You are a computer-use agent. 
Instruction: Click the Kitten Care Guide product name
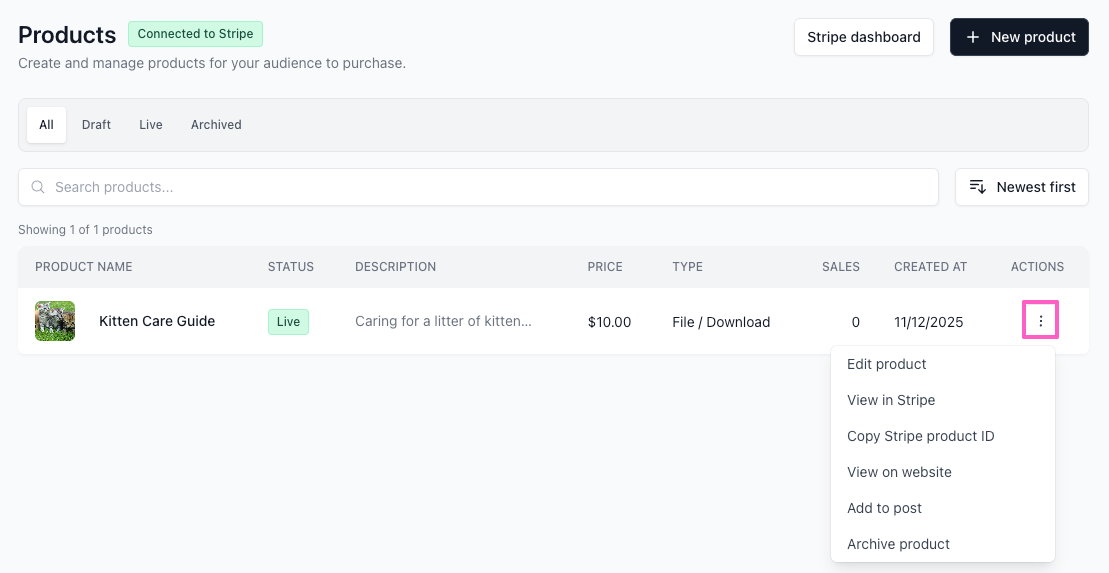click(157, 321)
